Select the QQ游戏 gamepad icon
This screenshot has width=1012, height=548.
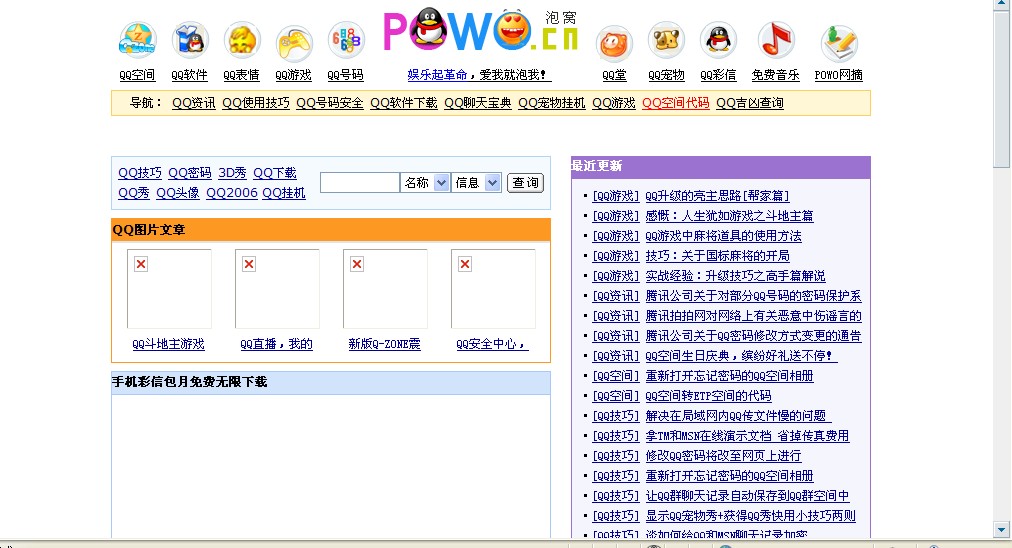[x=294, y=43]
